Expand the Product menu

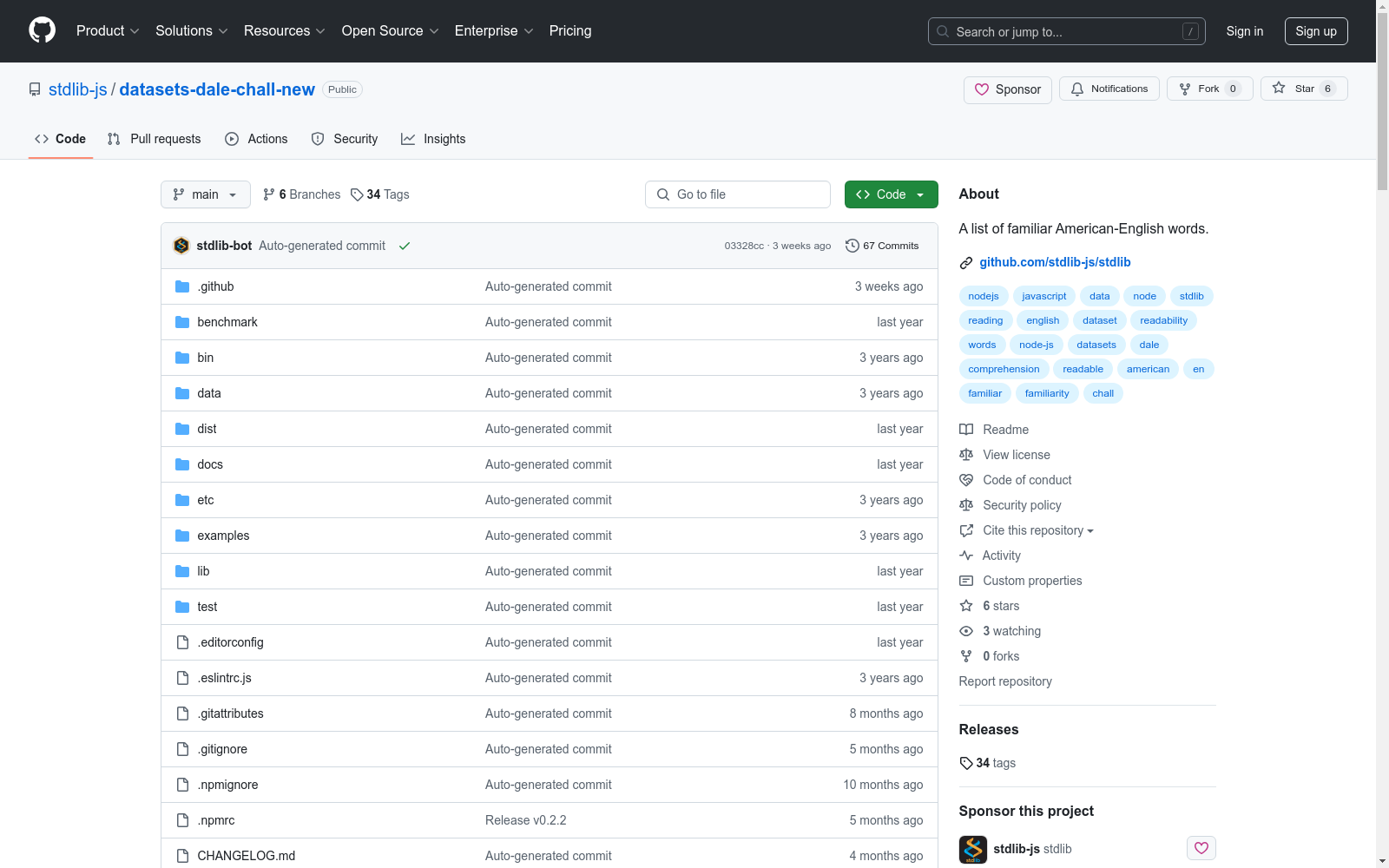click(108, 30)
